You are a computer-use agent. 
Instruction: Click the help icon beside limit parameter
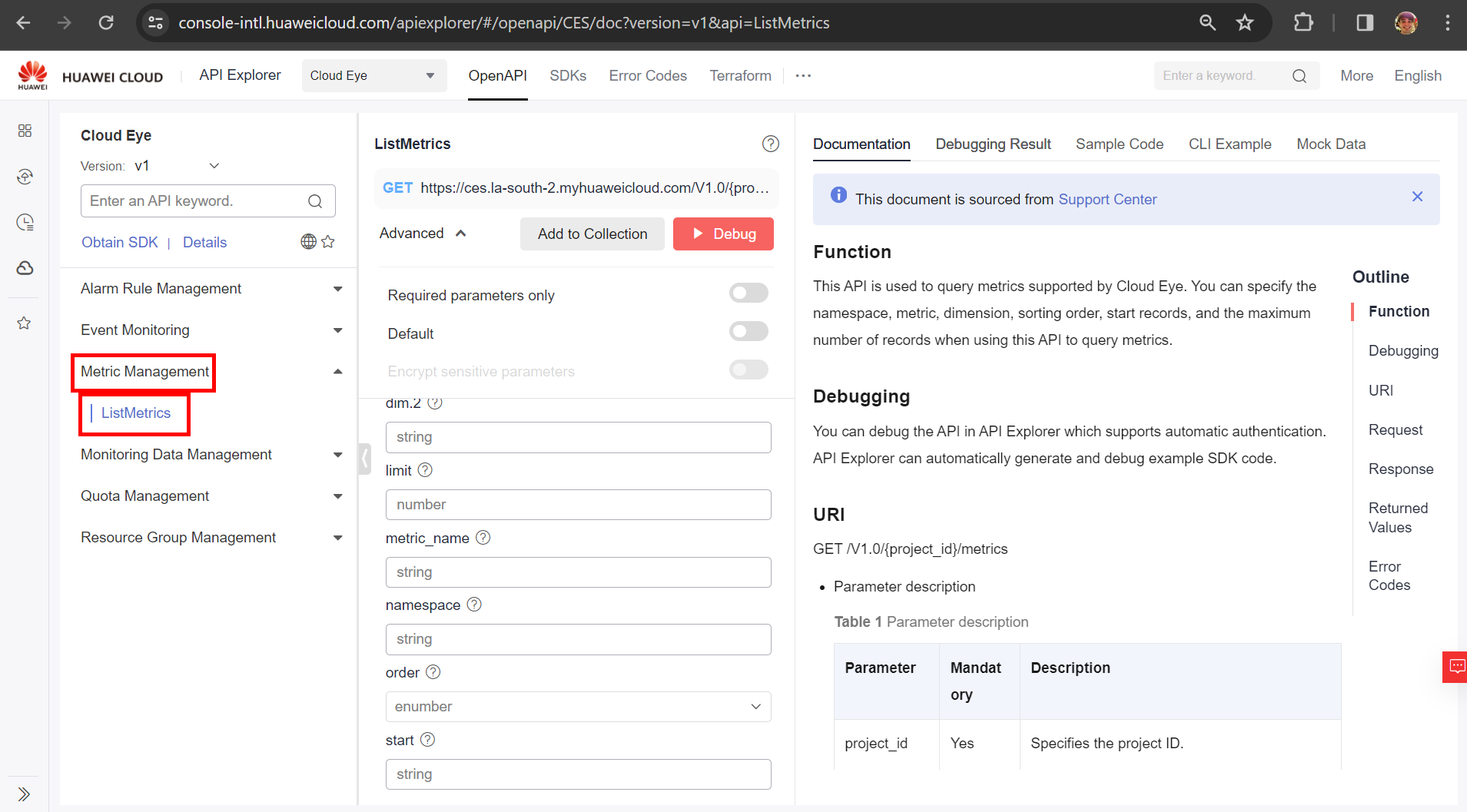[425, 470]
